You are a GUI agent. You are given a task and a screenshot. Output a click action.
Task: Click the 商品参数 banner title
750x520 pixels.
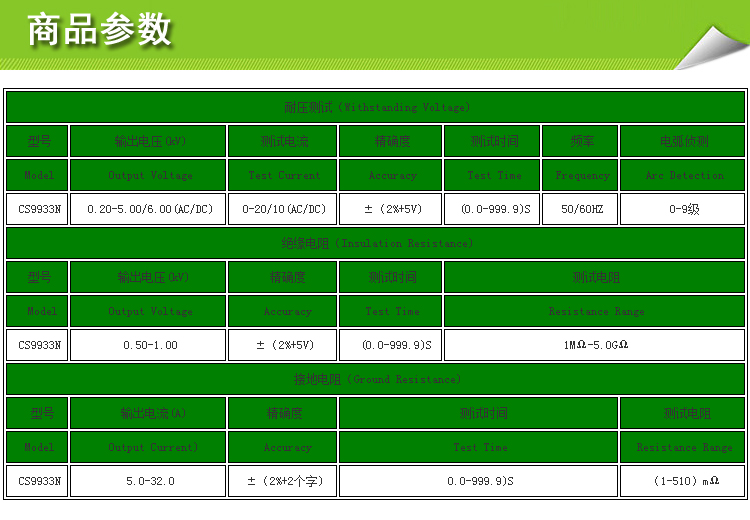click(x=100, y=31)
